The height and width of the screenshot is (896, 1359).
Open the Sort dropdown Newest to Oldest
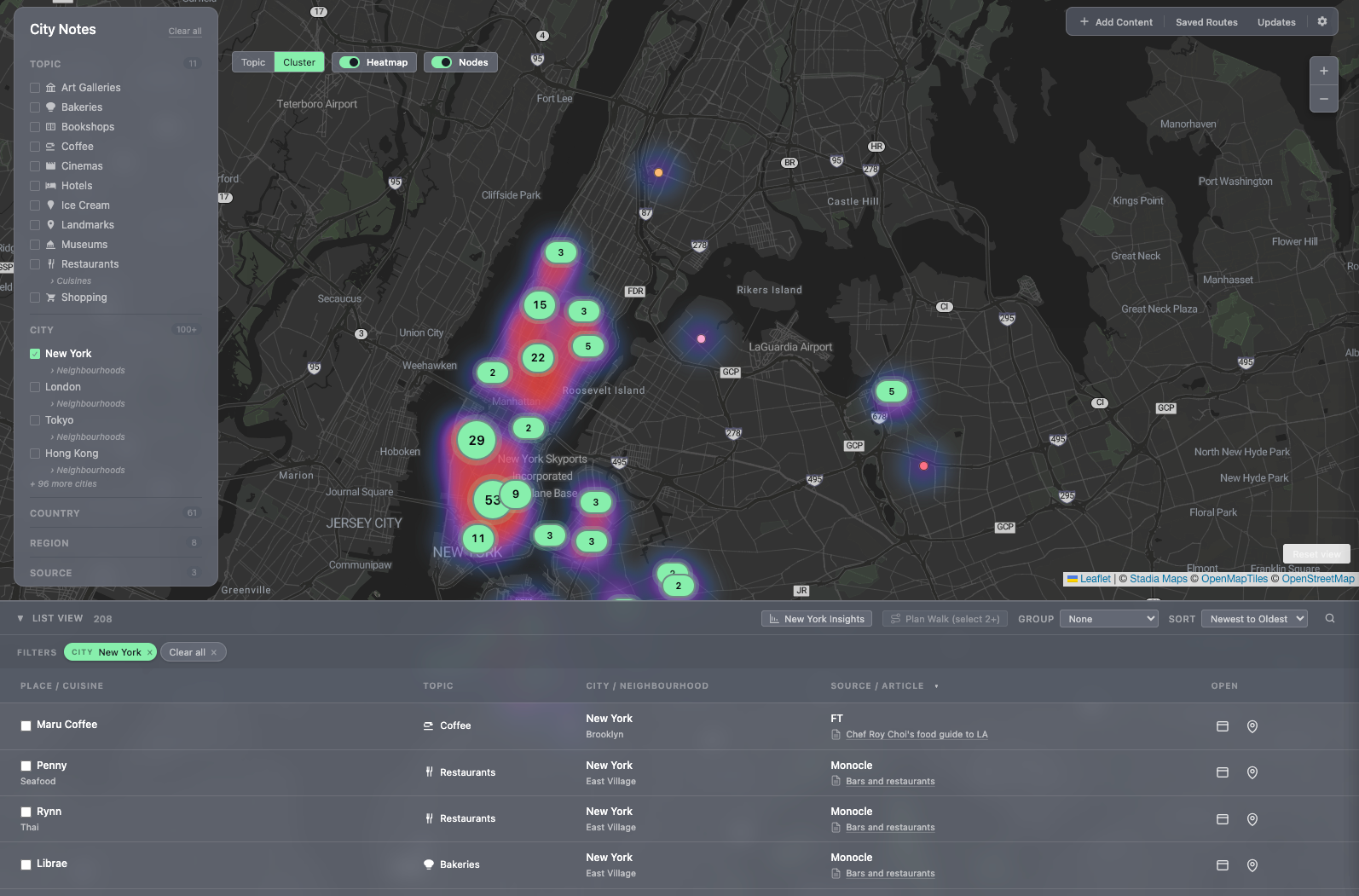tap(1254, 619)
